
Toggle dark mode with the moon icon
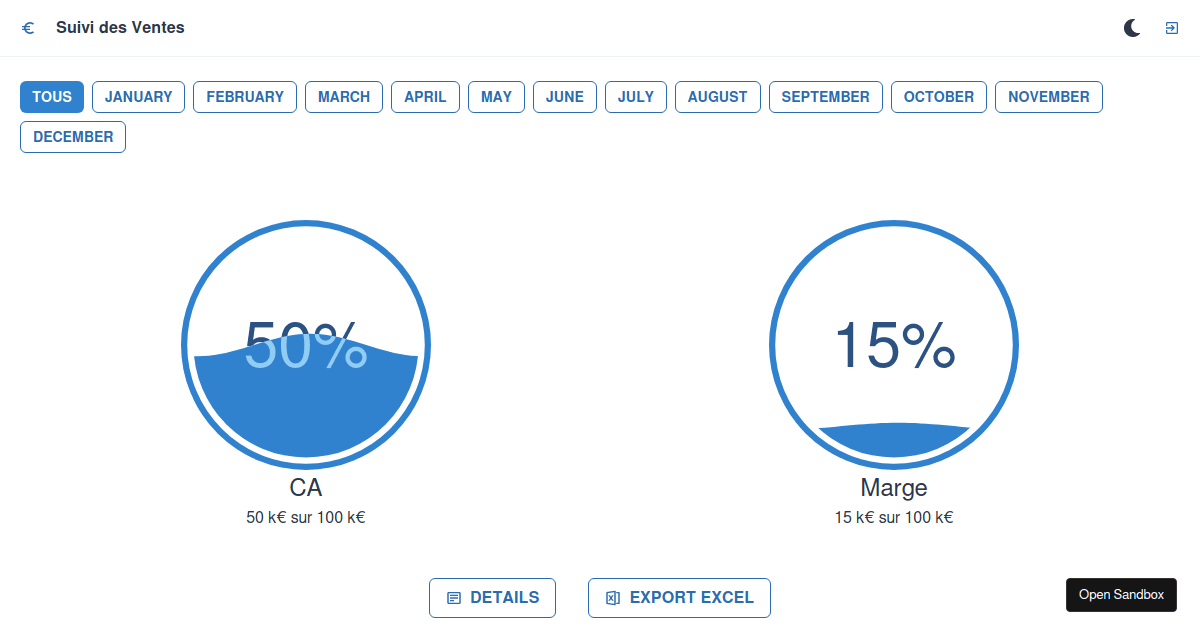pyautogui.click(x=1131, y=28)
